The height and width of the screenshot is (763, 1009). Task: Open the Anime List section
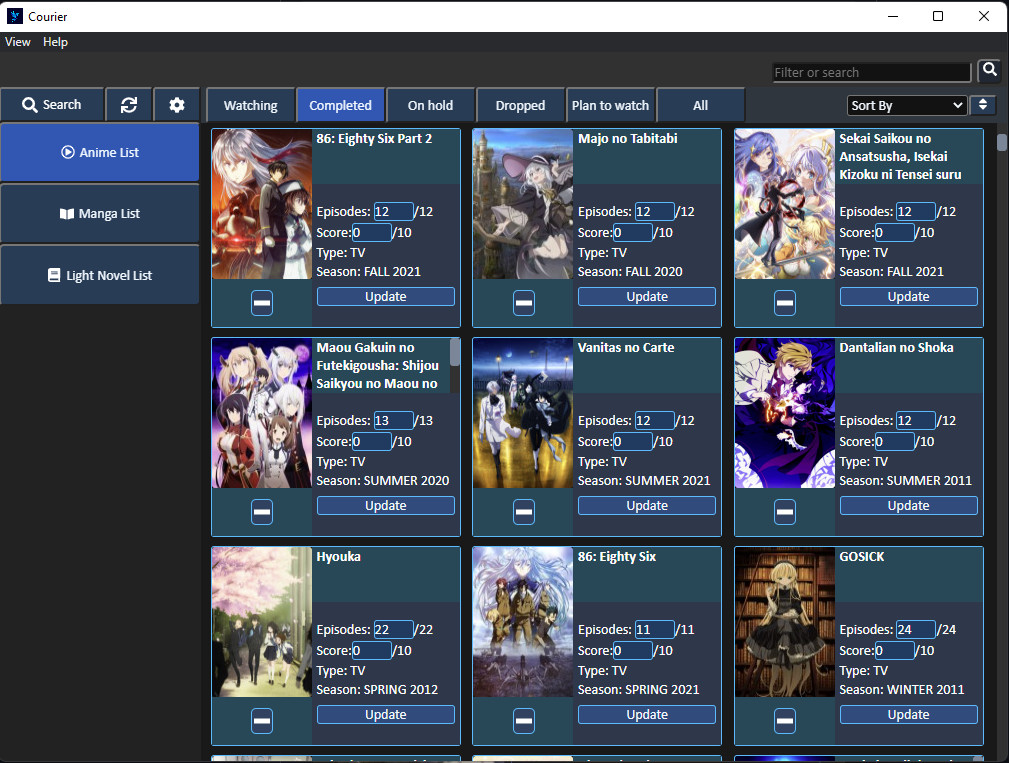[x=100, y=152]
